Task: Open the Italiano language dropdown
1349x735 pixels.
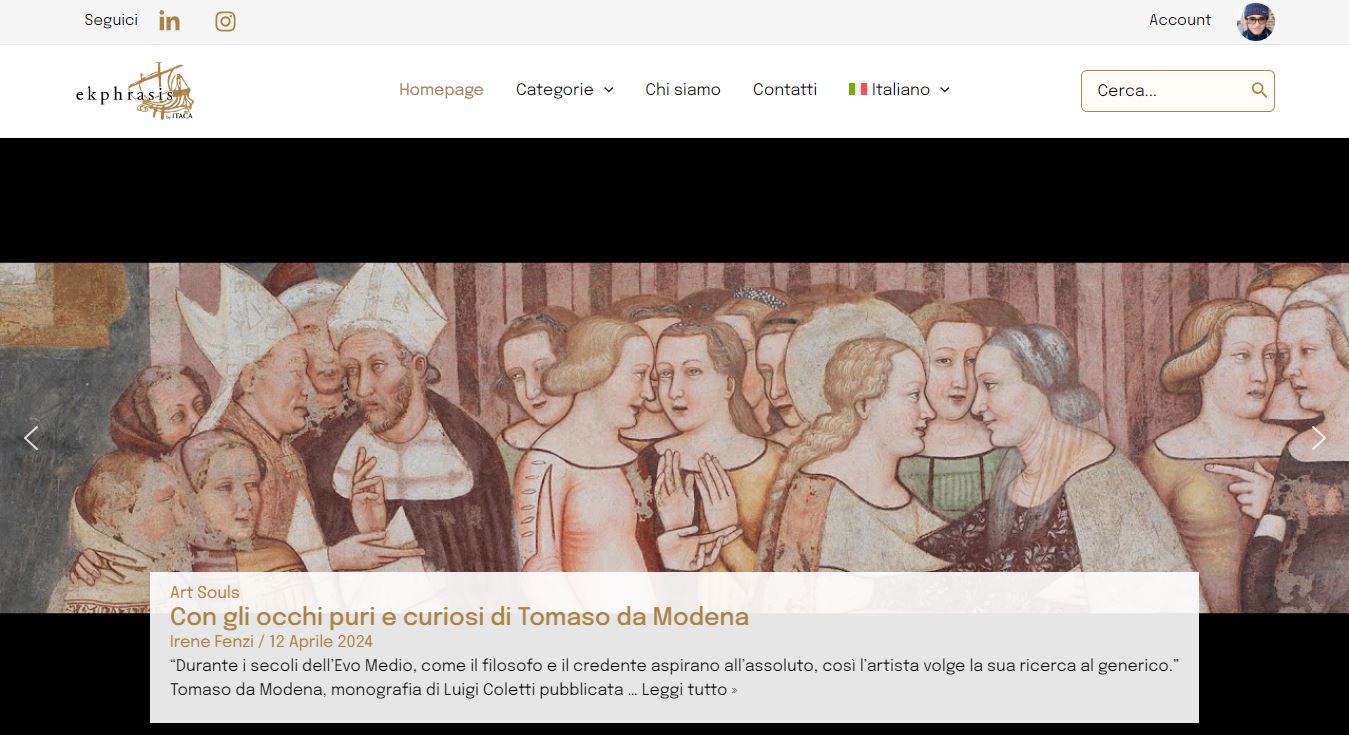Action: click(x=899, y=89)
